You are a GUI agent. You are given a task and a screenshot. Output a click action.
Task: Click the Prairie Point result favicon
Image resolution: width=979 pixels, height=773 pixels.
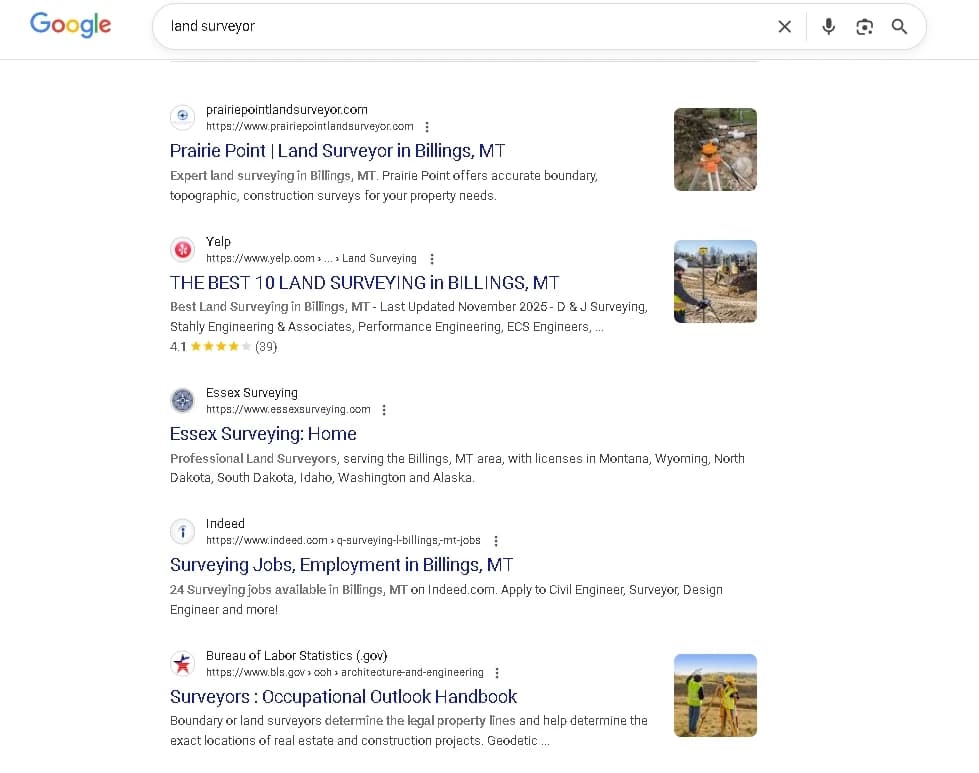coord(182,117)
